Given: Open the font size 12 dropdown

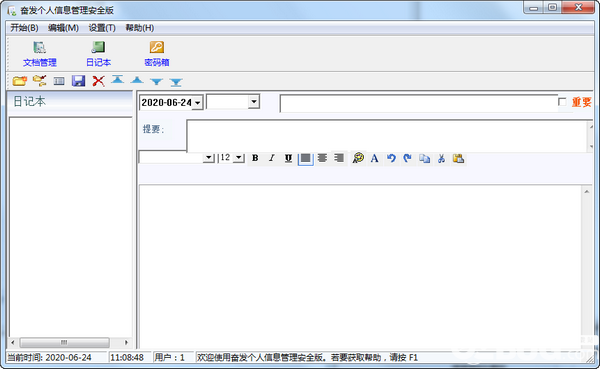Looking at the screenshot, I should coord(239,157).
